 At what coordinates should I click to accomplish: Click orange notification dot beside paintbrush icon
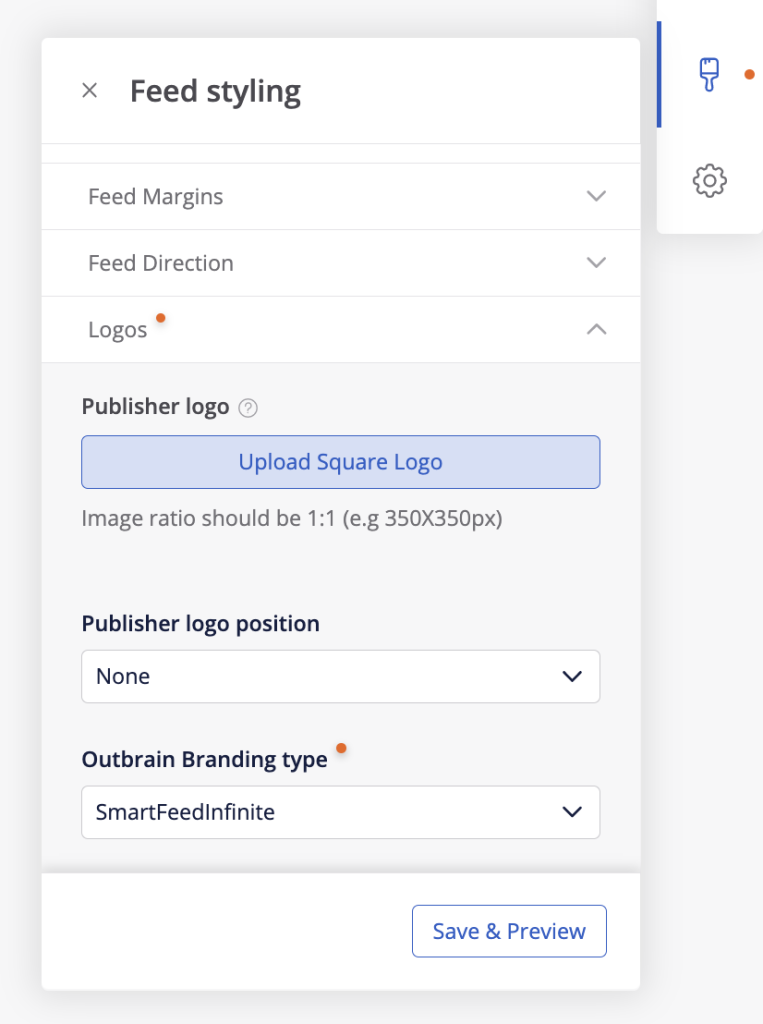750,73
